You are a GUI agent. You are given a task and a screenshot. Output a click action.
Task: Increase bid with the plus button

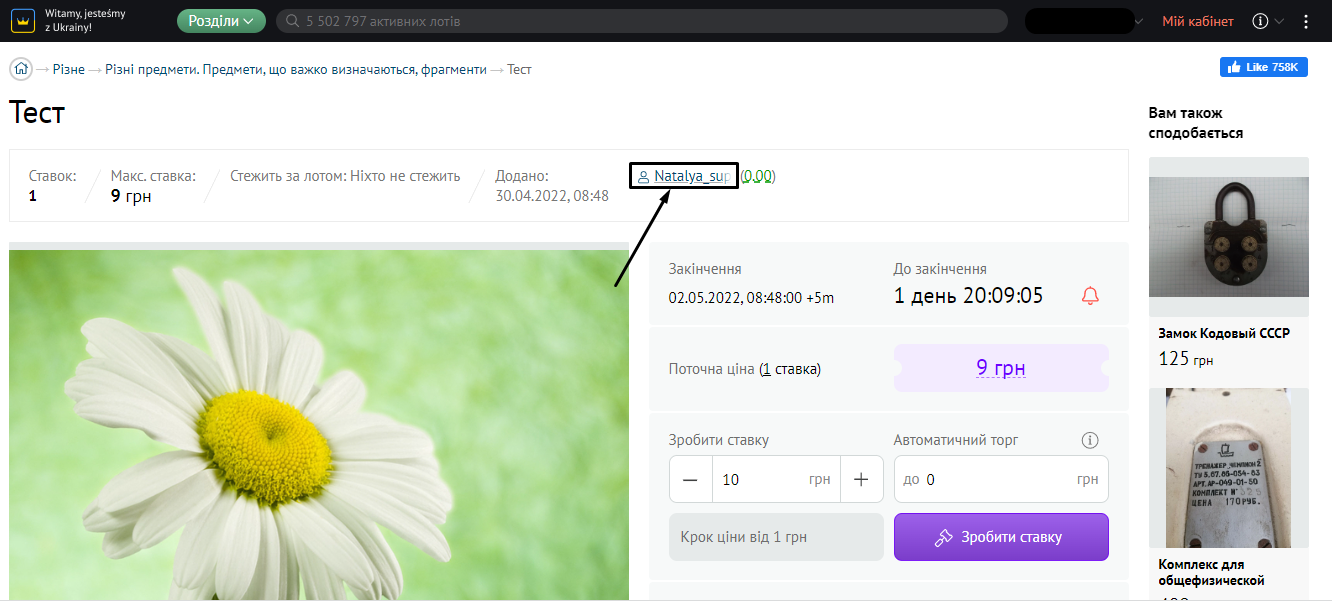(x=861, y=479)
